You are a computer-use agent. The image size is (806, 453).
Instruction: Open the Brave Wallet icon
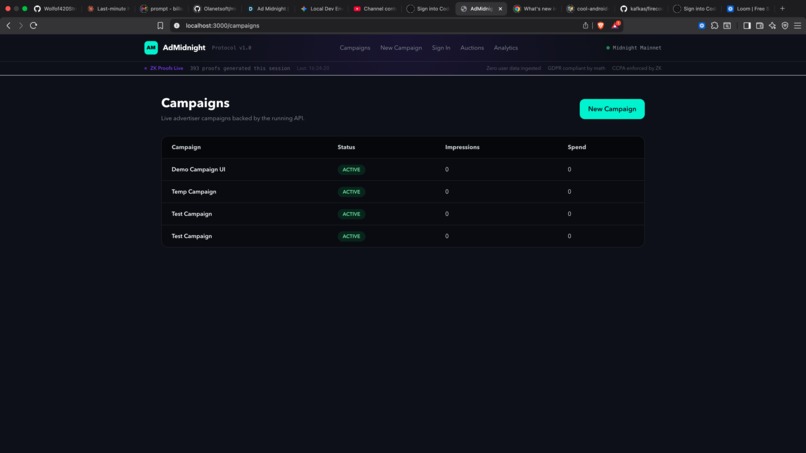(x=760, y=25)
